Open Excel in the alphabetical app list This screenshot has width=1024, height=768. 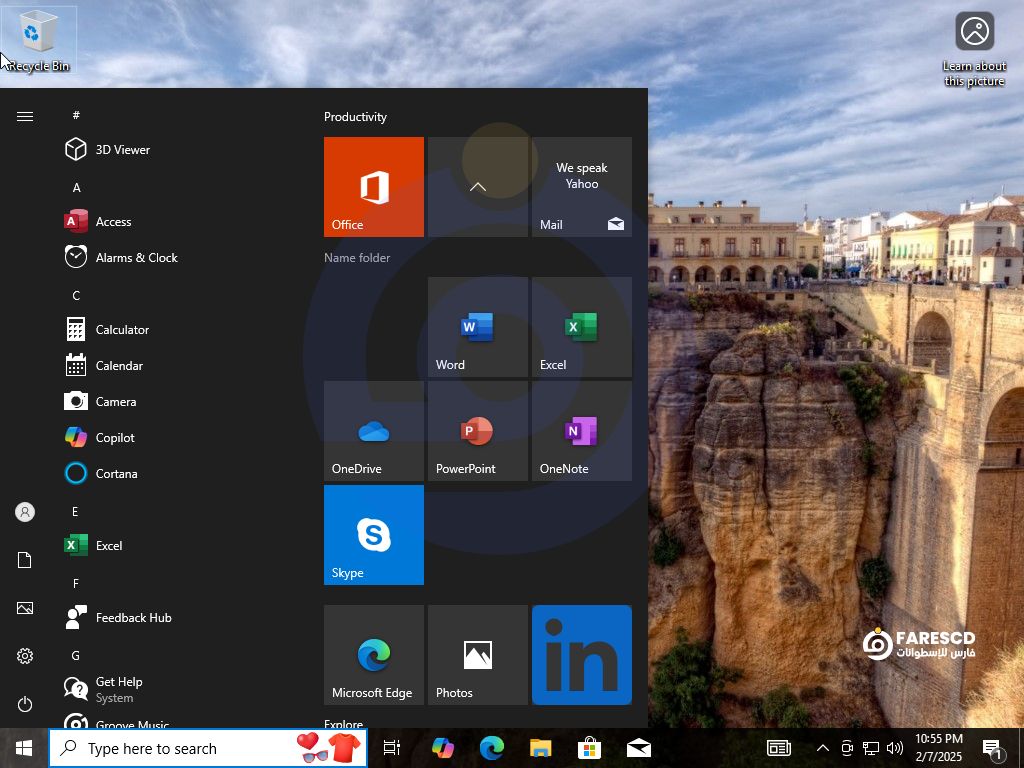pyautogui.click(x=176, y=545)
